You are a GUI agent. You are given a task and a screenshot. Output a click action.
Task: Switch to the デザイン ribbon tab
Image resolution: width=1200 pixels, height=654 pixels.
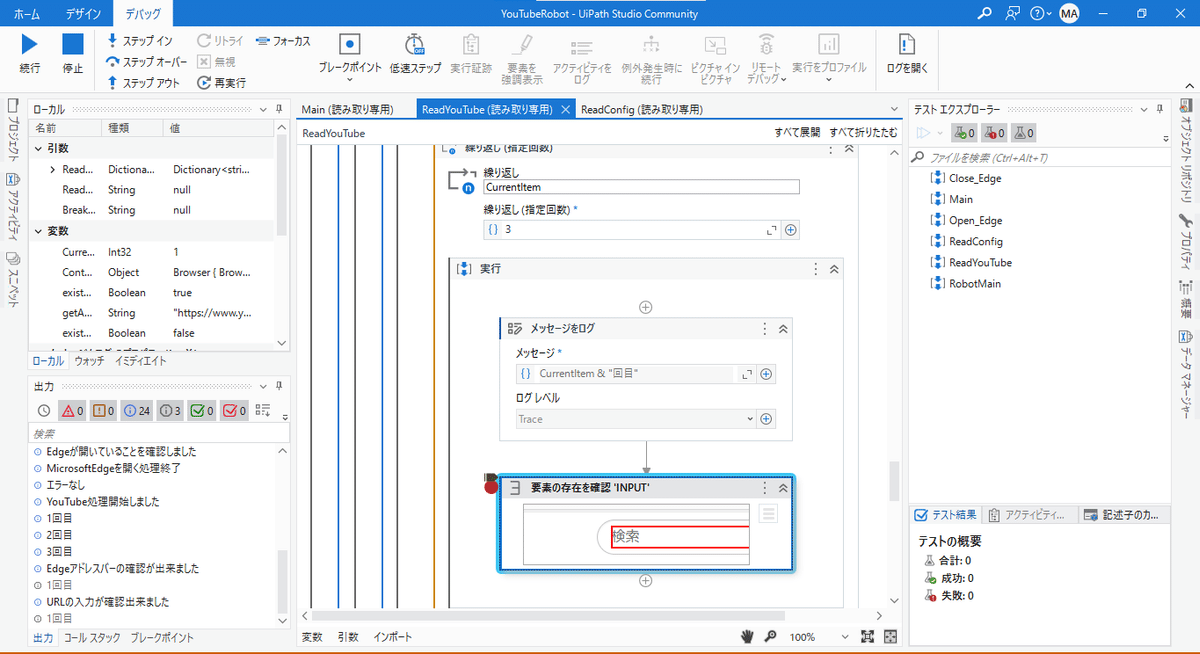(x=83, y=13)
